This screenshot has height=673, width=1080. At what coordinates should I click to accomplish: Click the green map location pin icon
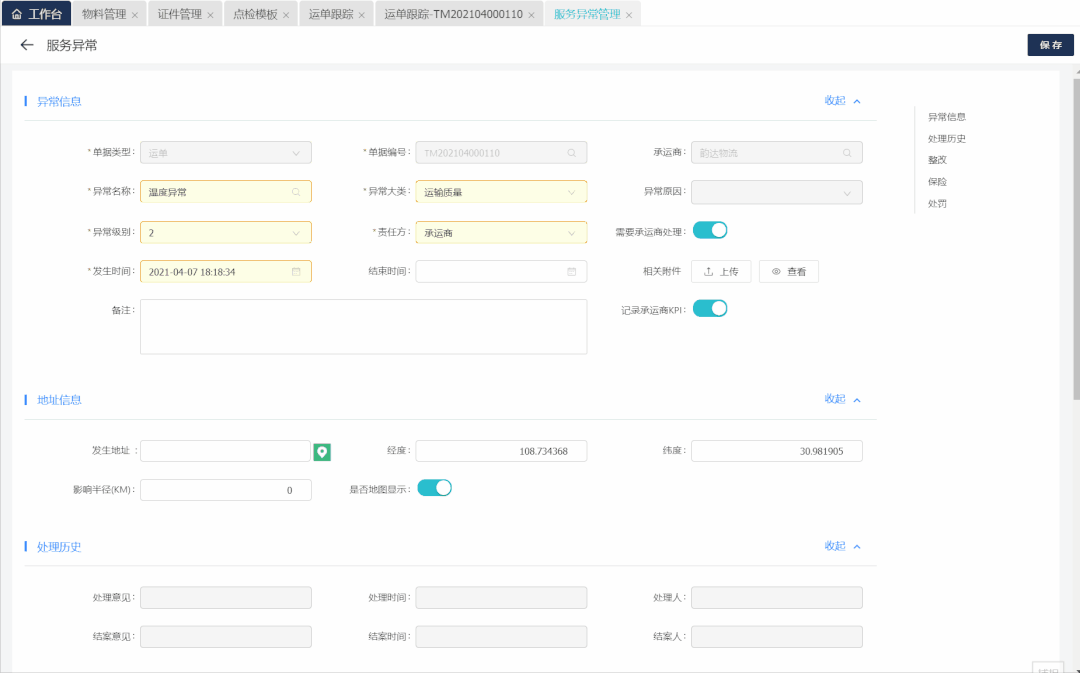[321, 452]
